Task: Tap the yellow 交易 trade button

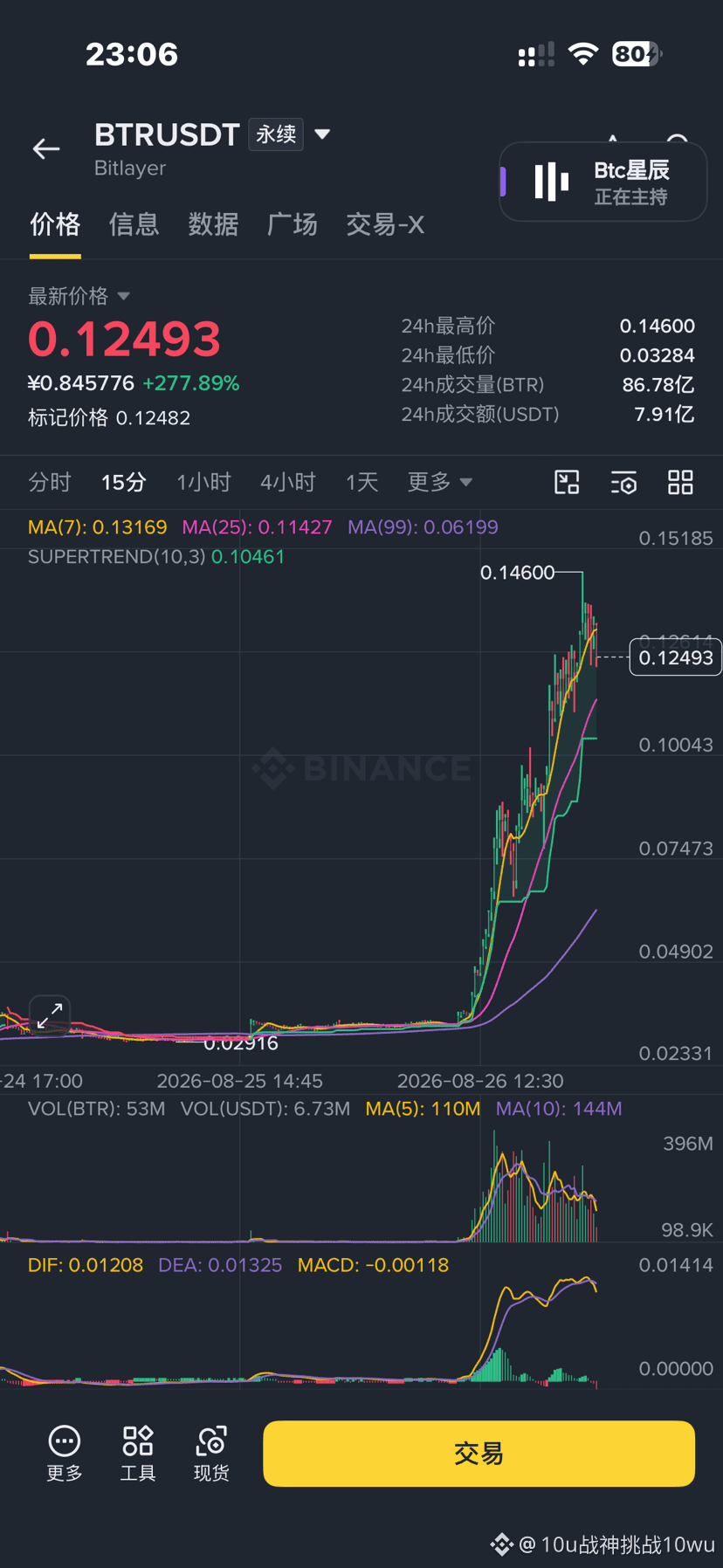Action: click(479, 1454)
